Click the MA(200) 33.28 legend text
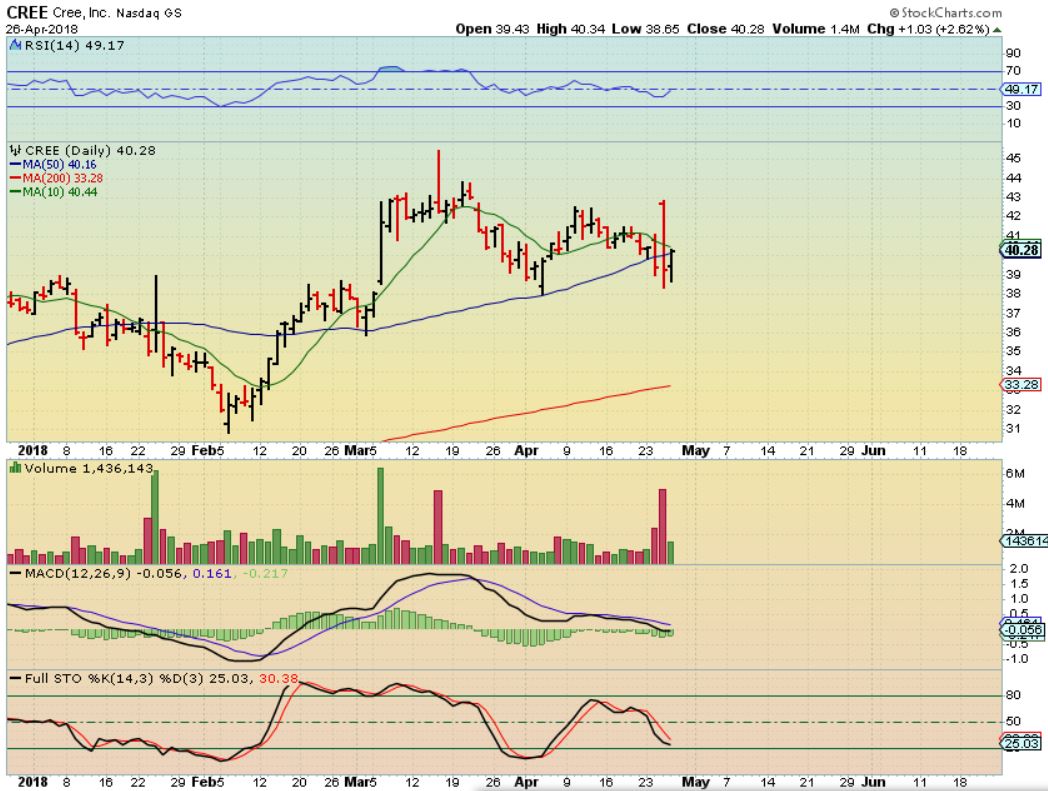Image resolution: width=1048 pixels, height=791 pixels. pyautogui.click(x=63, y=179)
